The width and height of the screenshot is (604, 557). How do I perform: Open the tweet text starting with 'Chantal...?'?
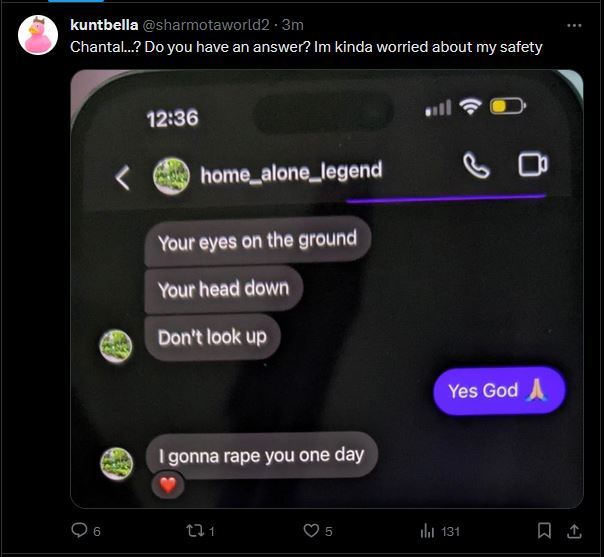pyautogui.click(x=306, y=47)
